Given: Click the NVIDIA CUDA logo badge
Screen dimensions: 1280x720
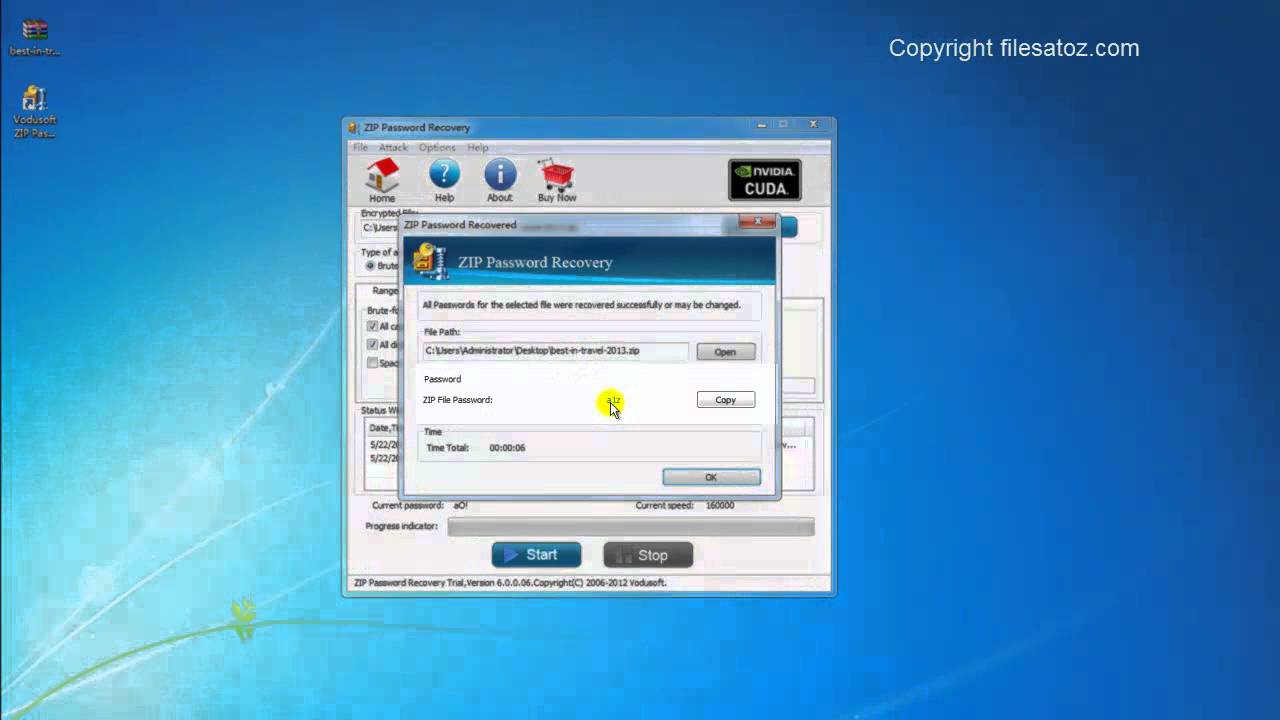Looking at the screenshot, I should [x=765, y=180].
